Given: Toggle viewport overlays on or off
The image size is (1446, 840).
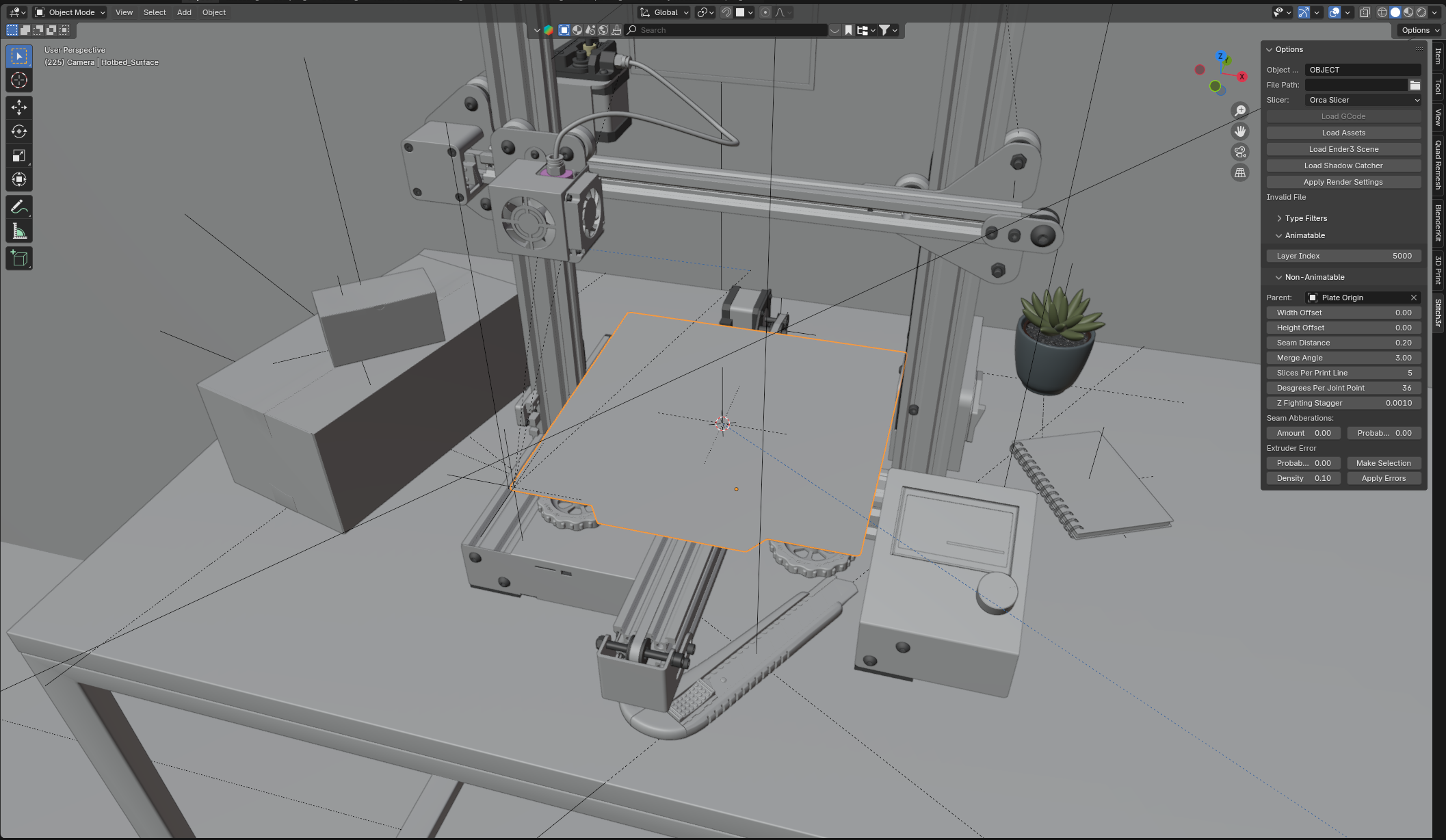Looking at the screenshot, I should (1334, 12).
